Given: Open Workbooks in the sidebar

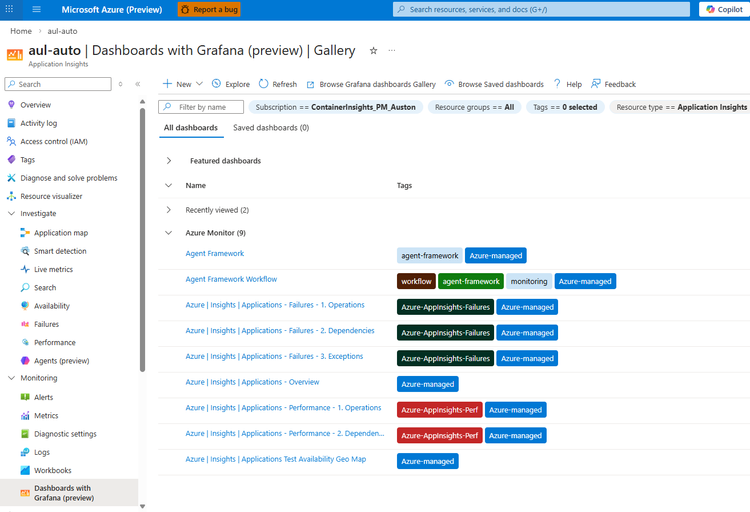Looking at the screenshot, I should pos(53,470).
